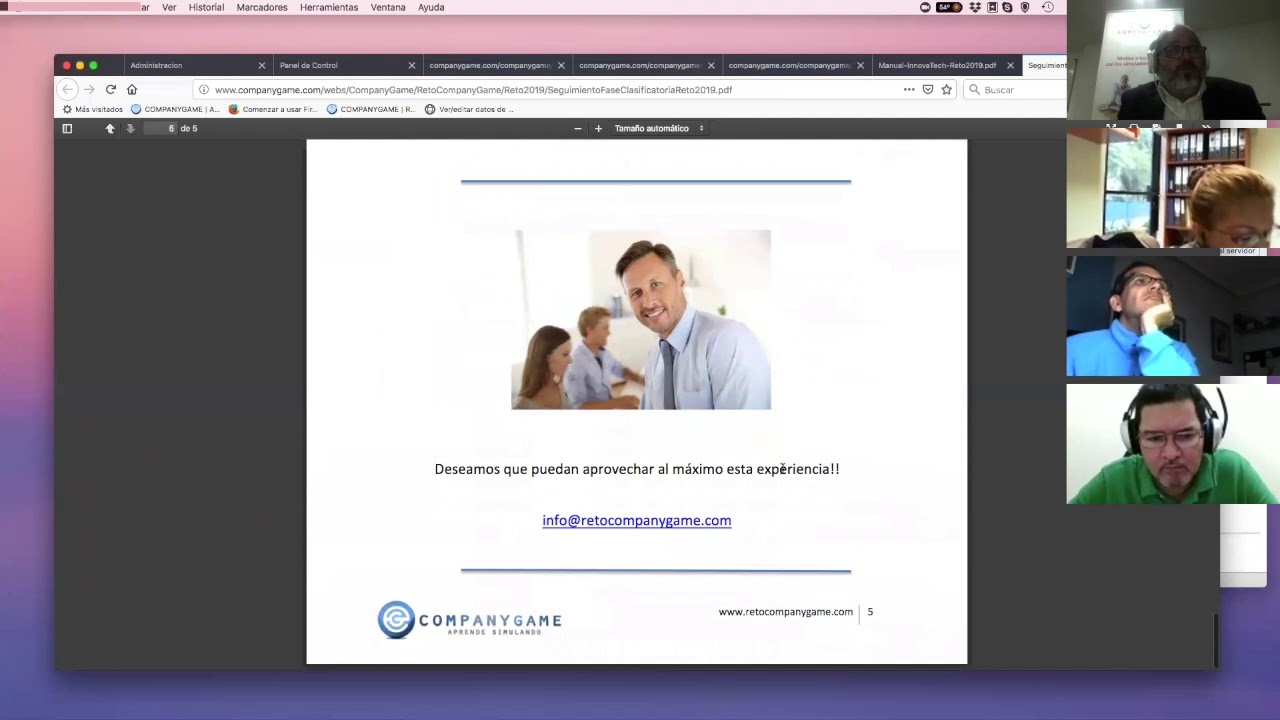Click the Zoom camera menu bar icon
The image size is (1280, 720).
925,7
